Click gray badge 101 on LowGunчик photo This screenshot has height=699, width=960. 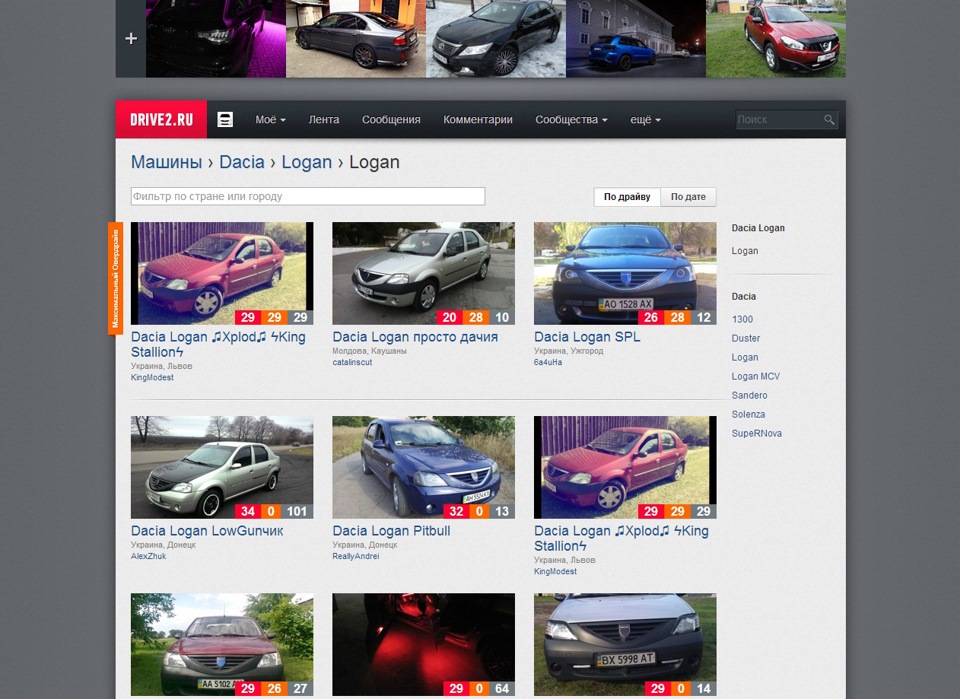coord(297,511)
